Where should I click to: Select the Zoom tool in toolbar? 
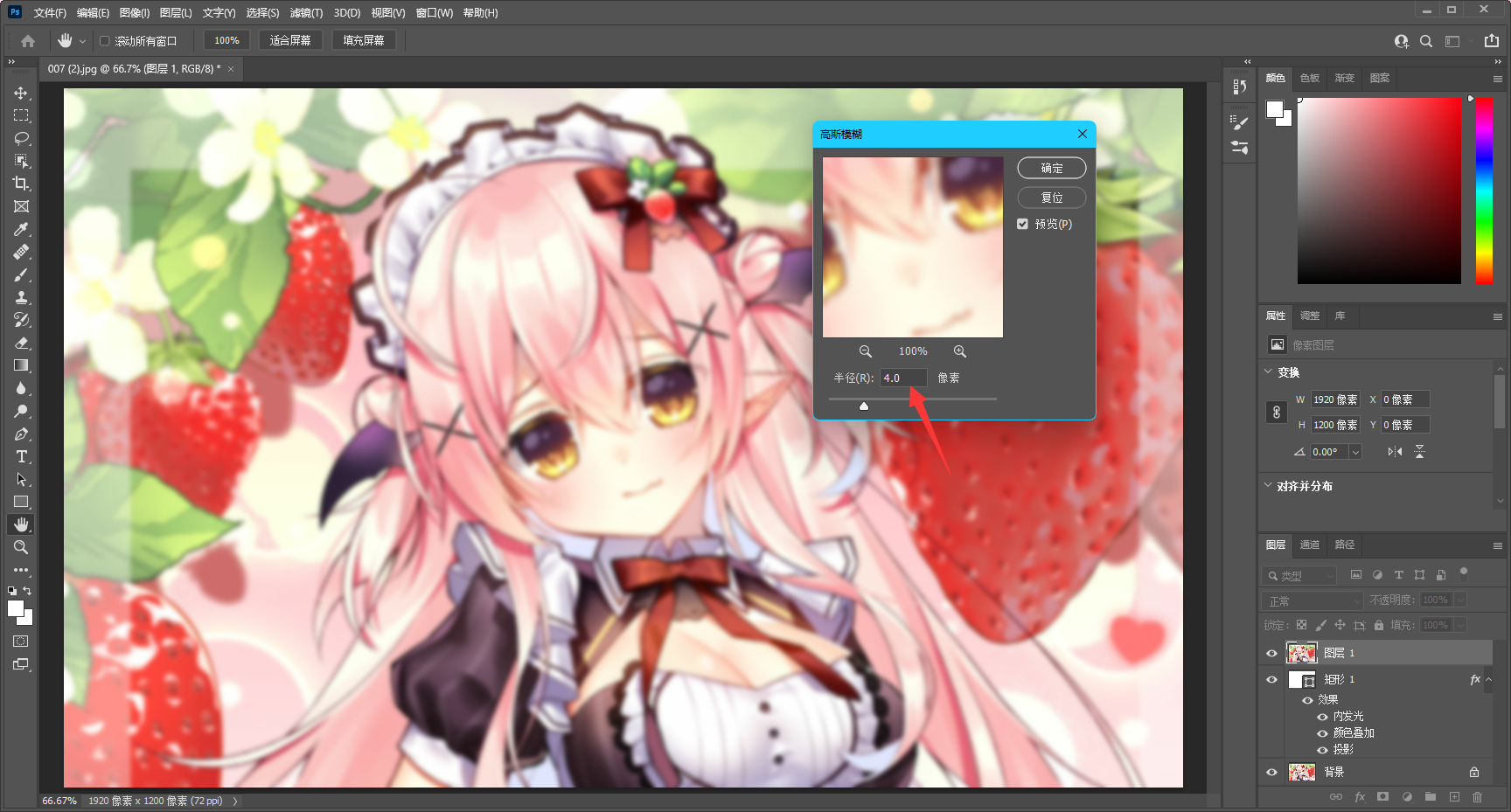tap(21, 547)
